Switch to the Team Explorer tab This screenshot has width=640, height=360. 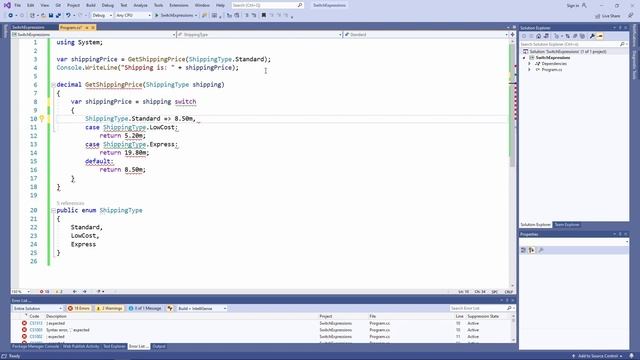(567, 225)
